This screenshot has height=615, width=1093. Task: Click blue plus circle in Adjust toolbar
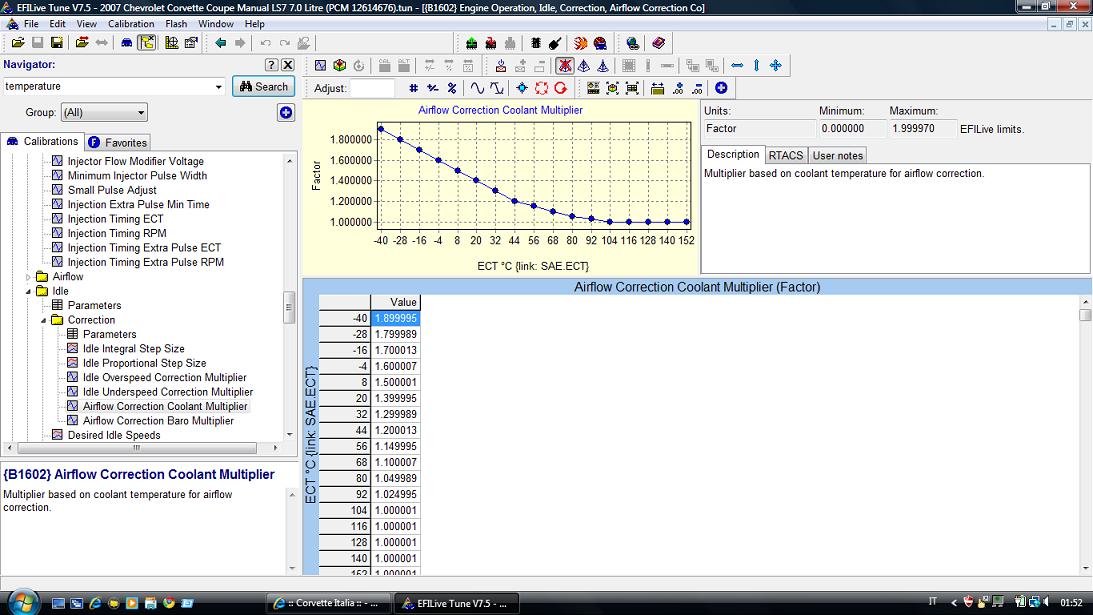[x=721, y=88]
